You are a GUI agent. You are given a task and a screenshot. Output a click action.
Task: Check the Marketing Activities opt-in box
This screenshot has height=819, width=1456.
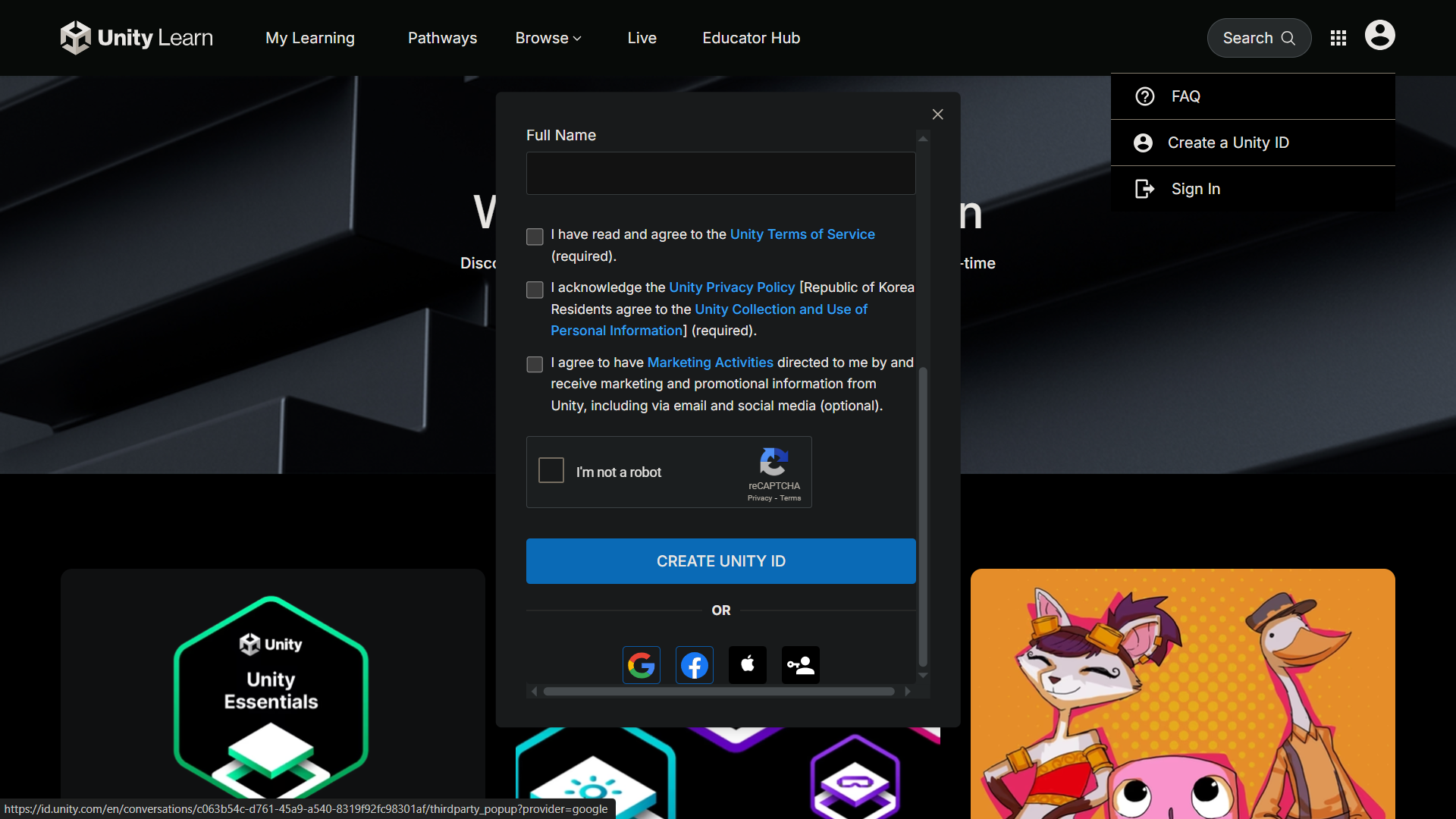(535, 365)
